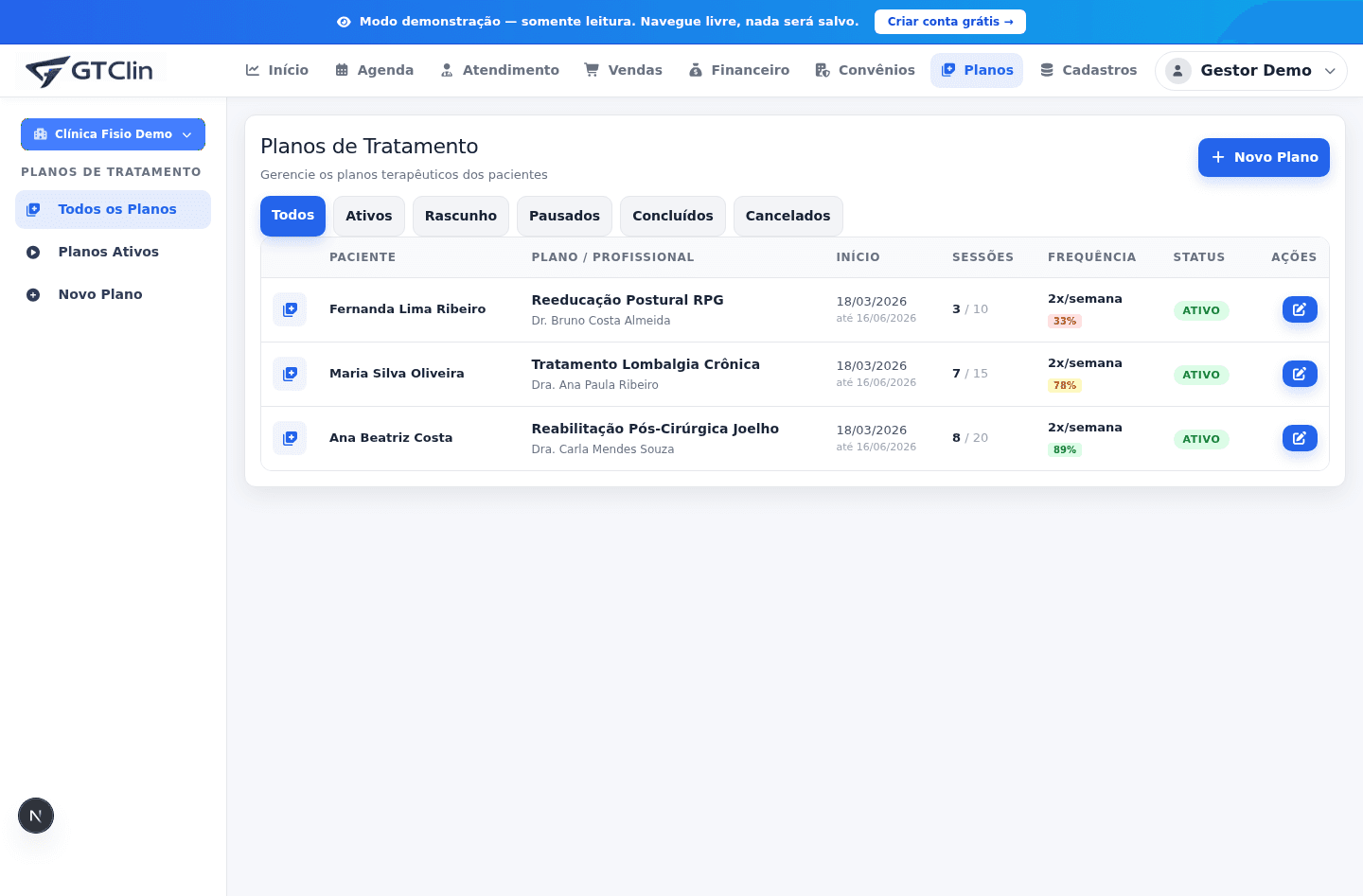Click plan icon in Maria Silva Oliveira row
1363x896 pixels.
coord(290,374)
